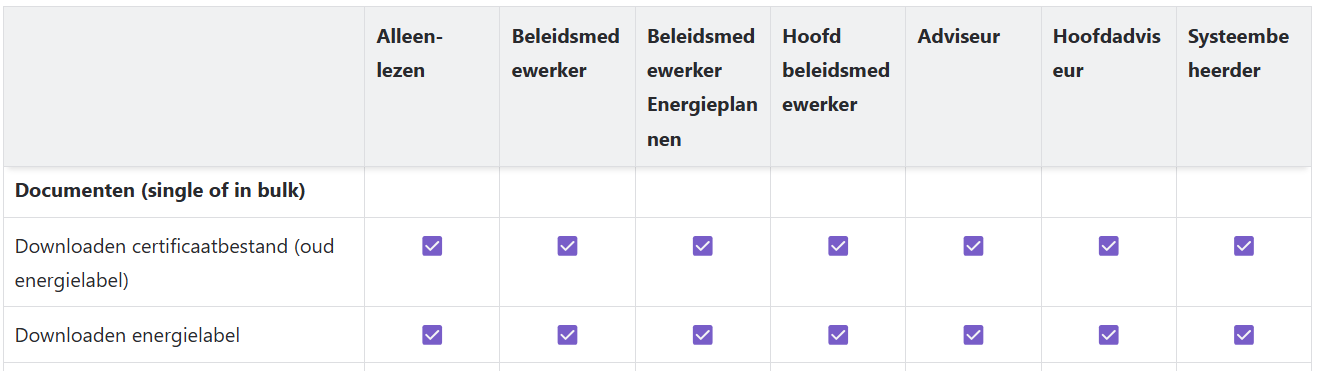Select the Documenten (single of in bulk) row

657,191
